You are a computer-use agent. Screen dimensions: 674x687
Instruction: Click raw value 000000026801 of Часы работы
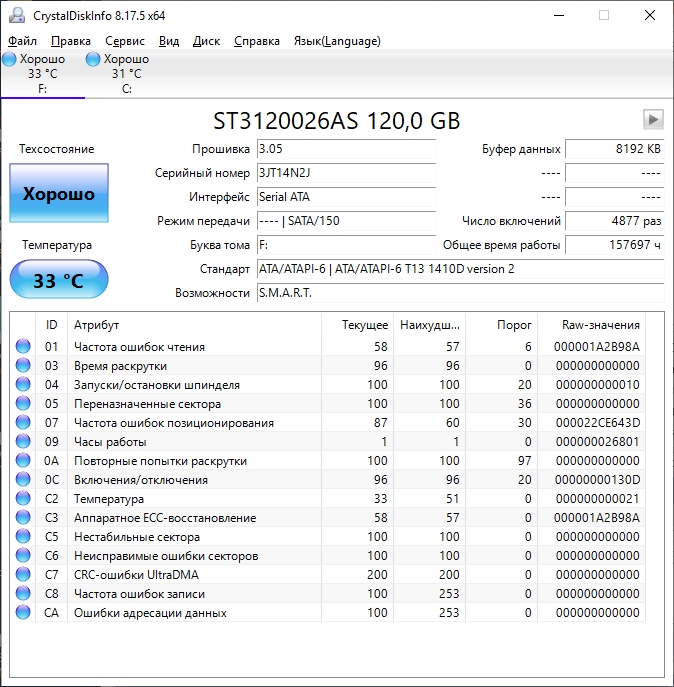click(x=597, y=442)
